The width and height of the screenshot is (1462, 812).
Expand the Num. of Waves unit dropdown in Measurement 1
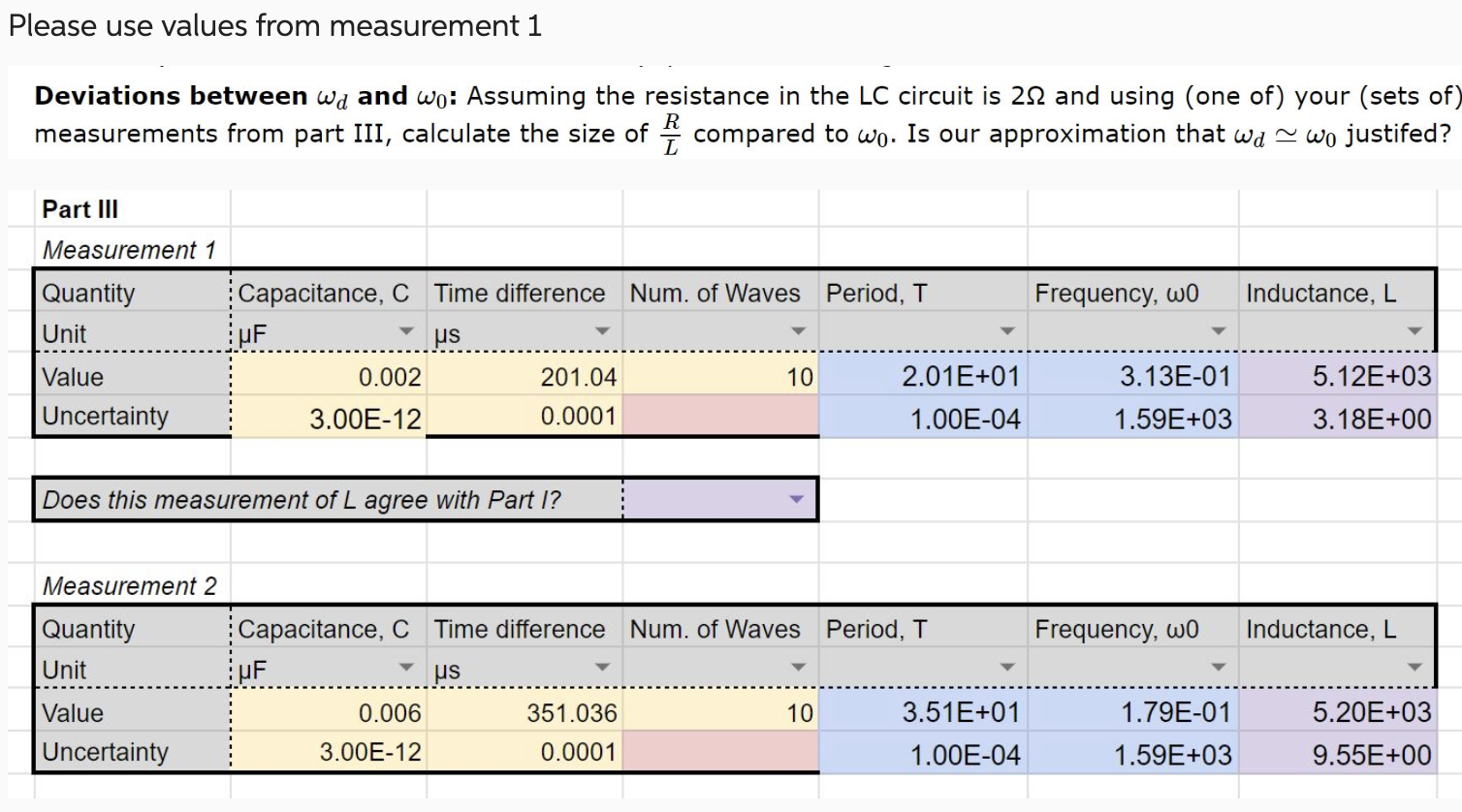[x=799, y=332]
